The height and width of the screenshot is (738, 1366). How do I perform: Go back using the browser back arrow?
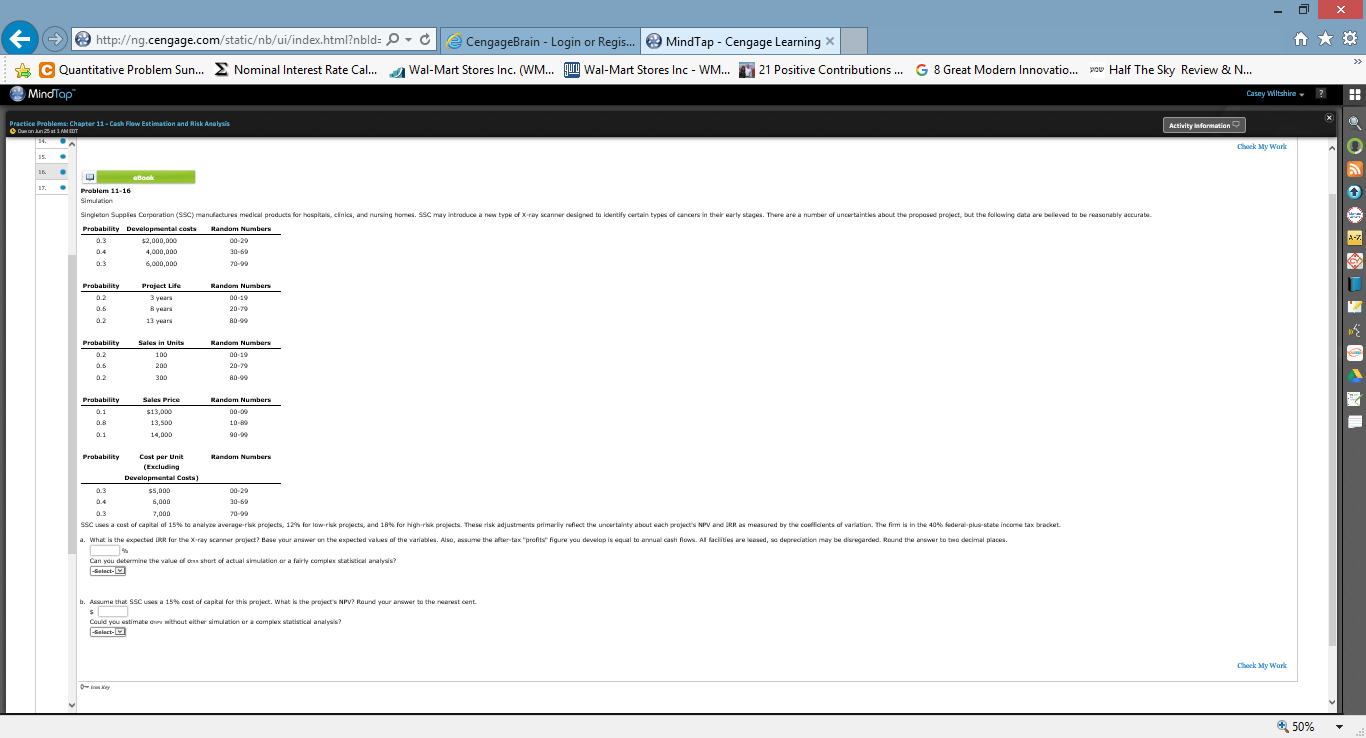coord(18,40)
